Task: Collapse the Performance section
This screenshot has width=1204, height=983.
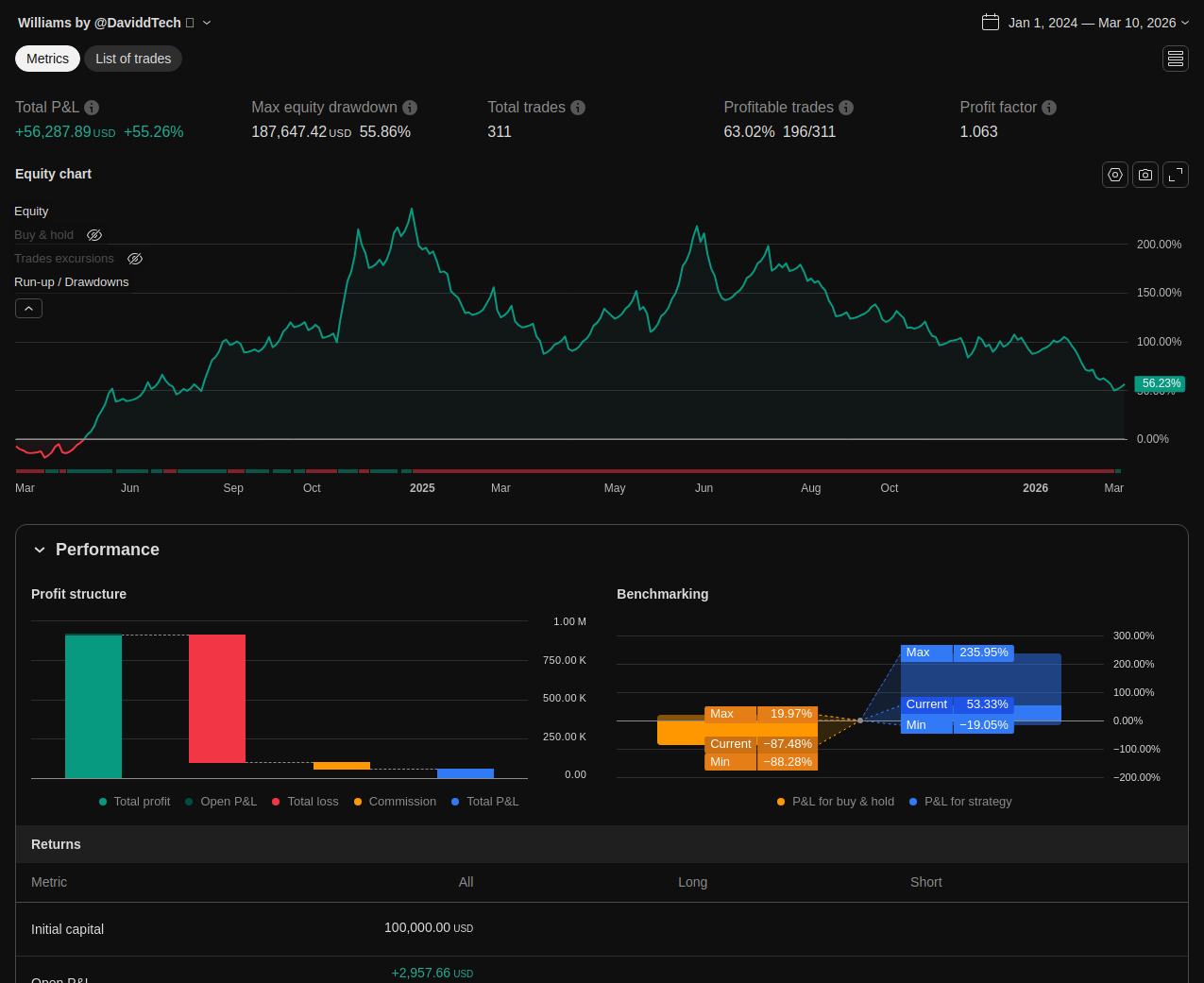Action: (x=40, y=550)
